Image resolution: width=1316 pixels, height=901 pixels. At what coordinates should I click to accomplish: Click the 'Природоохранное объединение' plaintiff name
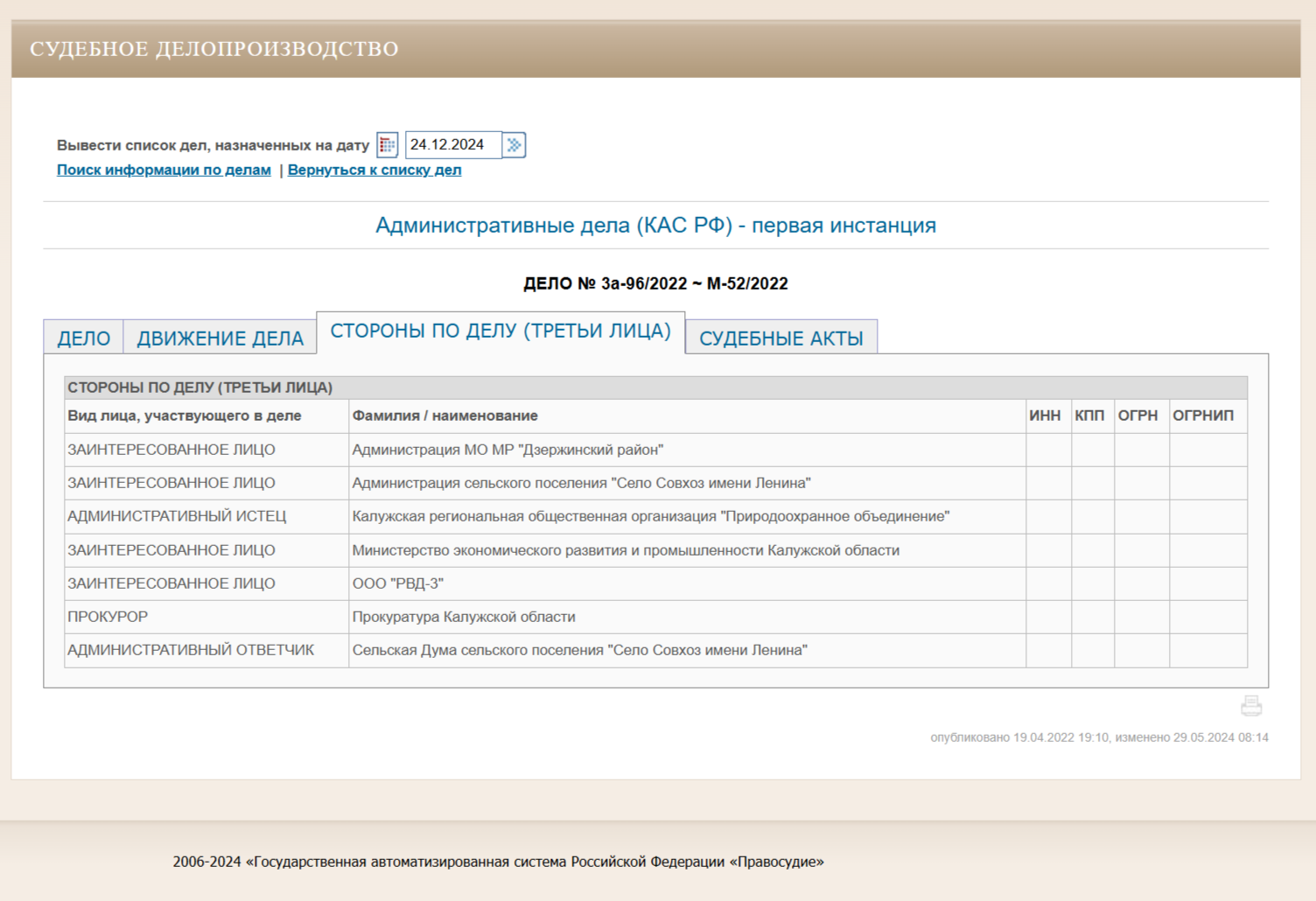[x=650, y=516]
